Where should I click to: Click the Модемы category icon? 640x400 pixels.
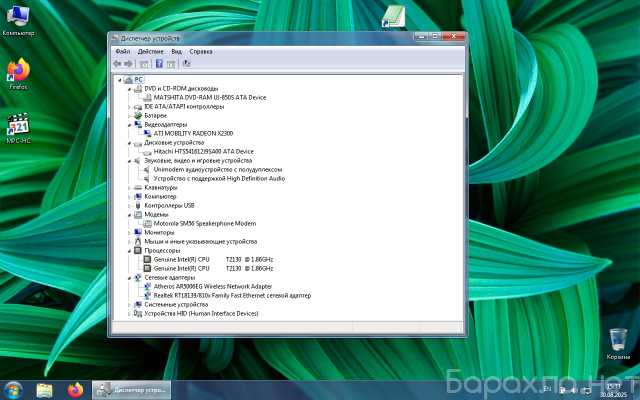coord(138,214)
